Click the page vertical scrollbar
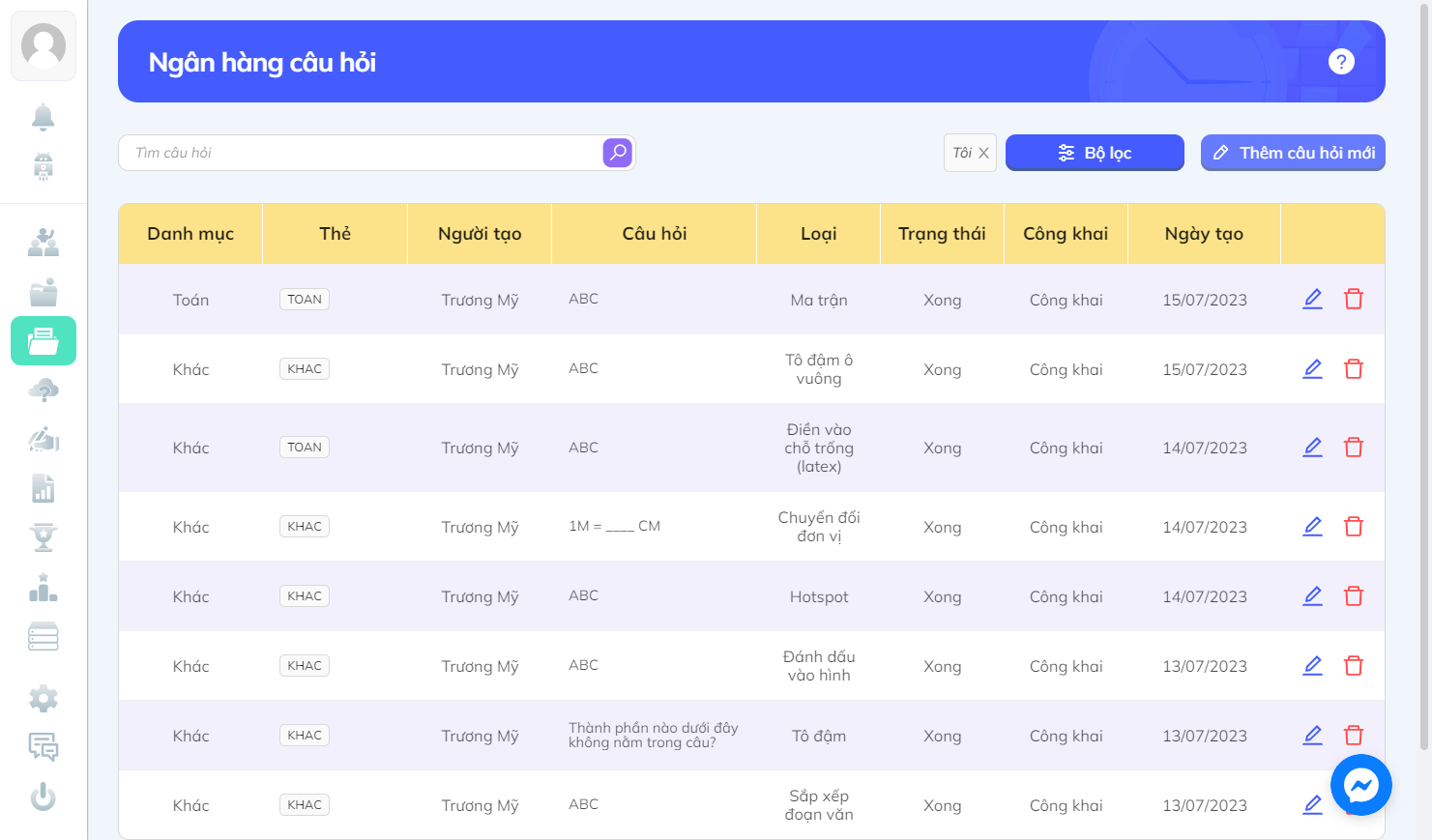Image resolution: width=1432 pixels, height=840 pixels. 1424,377
